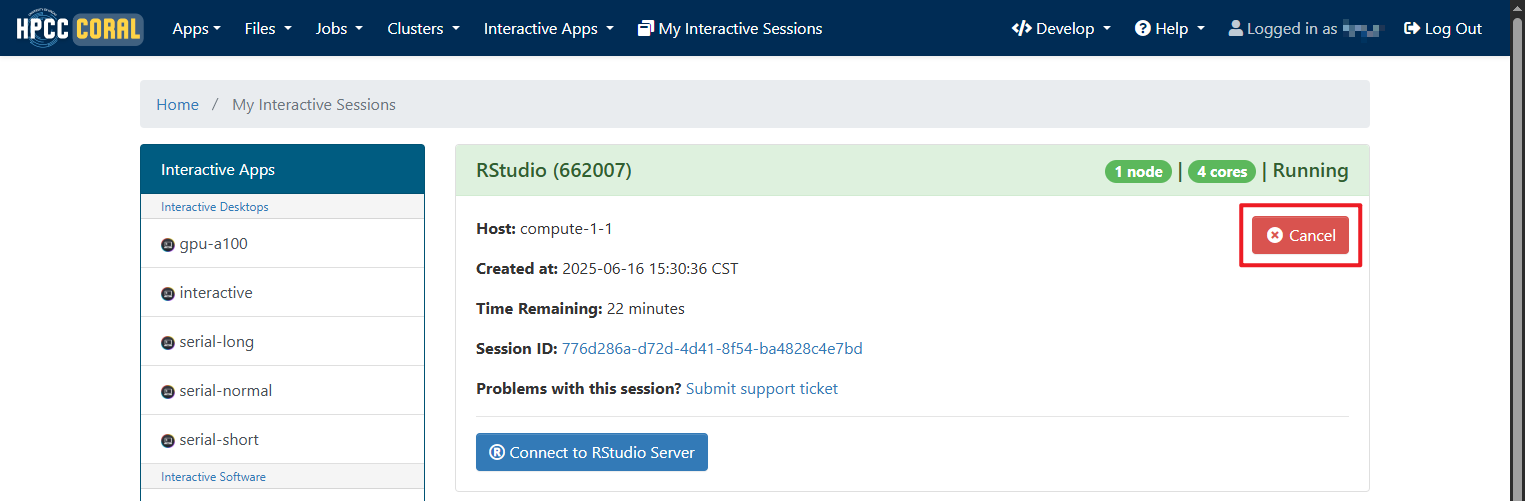Open the serial-short desktop app
Screen dimensions: 1525x501
click(x=282, y=439)
